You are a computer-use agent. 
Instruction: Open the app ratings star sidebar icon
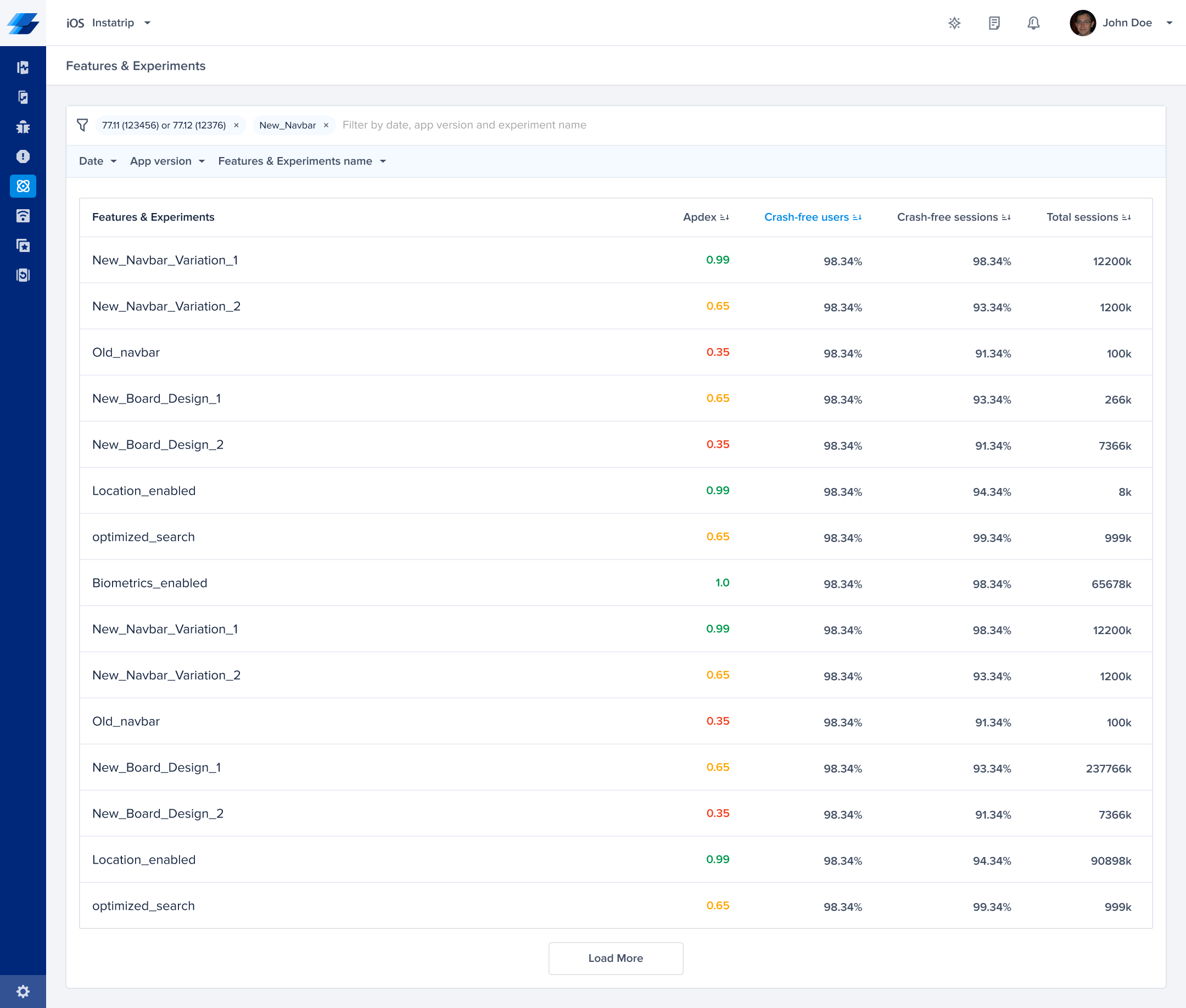click(x=23, y=246)
